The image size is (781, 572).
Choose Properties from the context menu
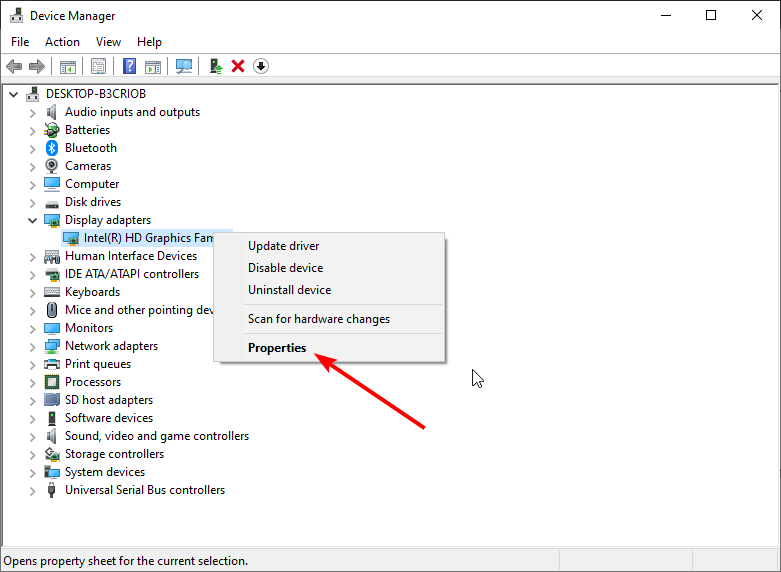click(x=329, y=348)
